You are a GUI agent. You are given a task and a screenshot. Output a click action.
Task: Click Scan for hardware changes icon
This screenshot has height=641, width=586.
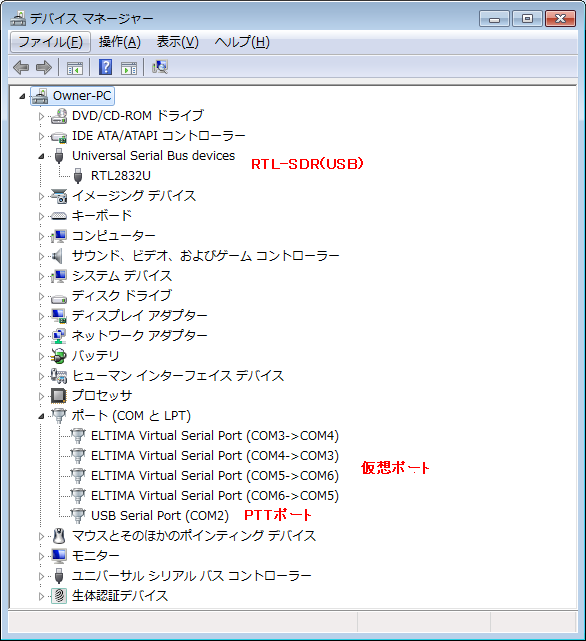pyautogui.click(x=160, y=67)
